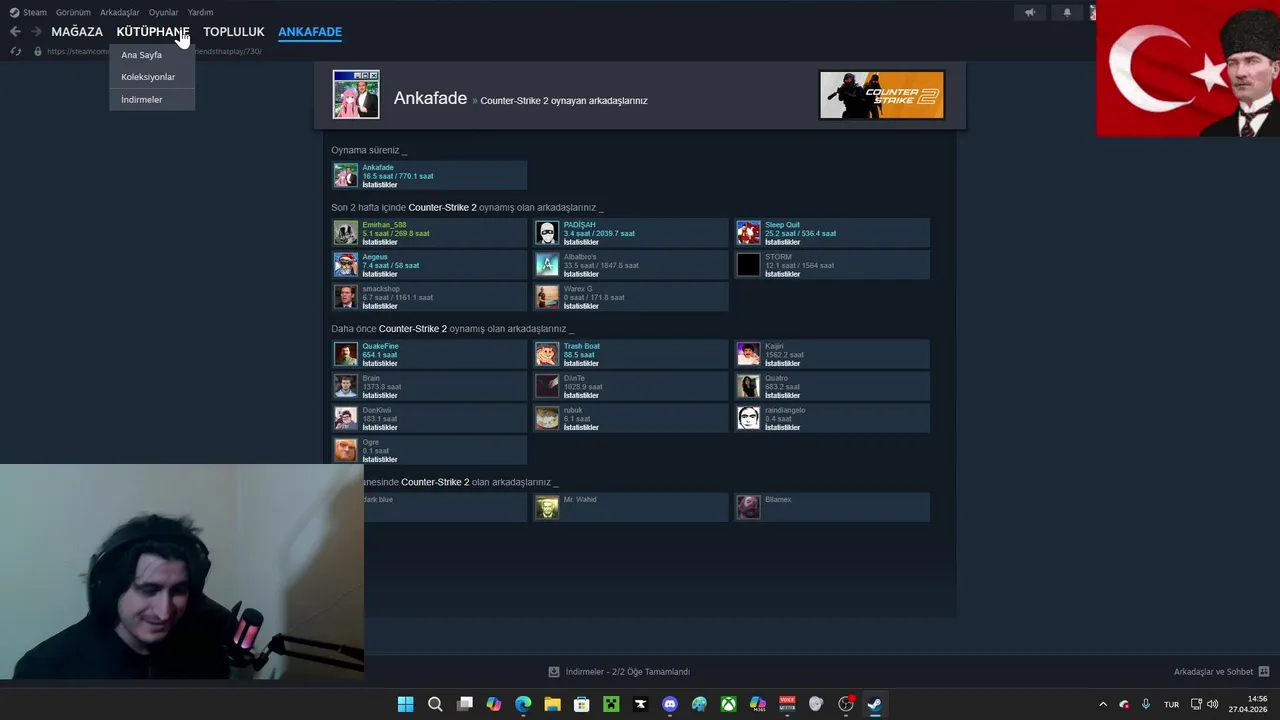This screenshot has height=720, width=1280.
Task: Launch Microsoft Edge from the taskbar
Action: pyautogui.click(x=523, y=704)
